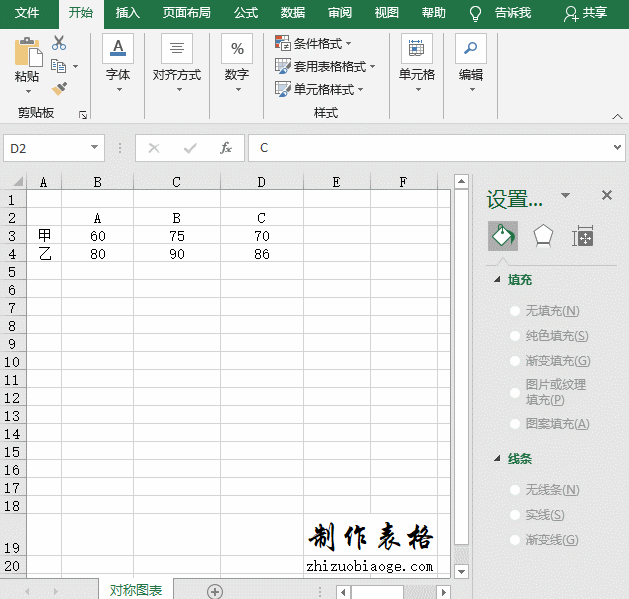Image resolution: width=629 pixels, height=599 pixels.
Task: Select cell containing 75
Action: pos(177,236)
